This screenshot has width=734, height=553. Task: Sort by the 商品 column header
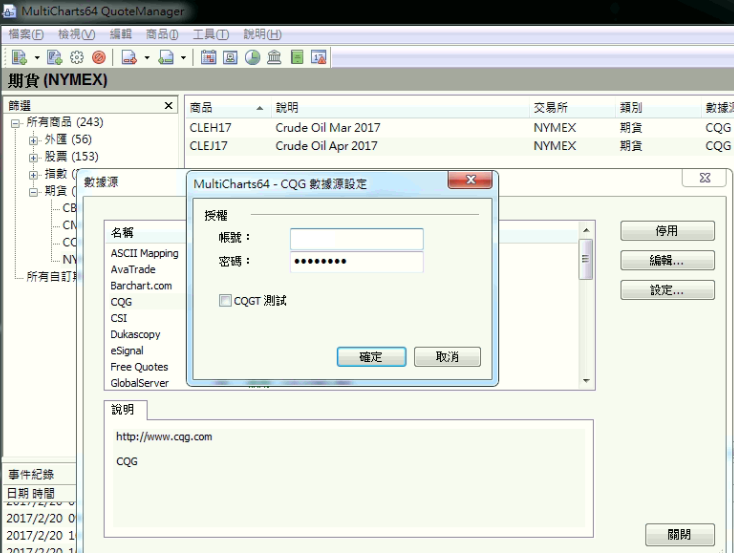coord(227,108)
